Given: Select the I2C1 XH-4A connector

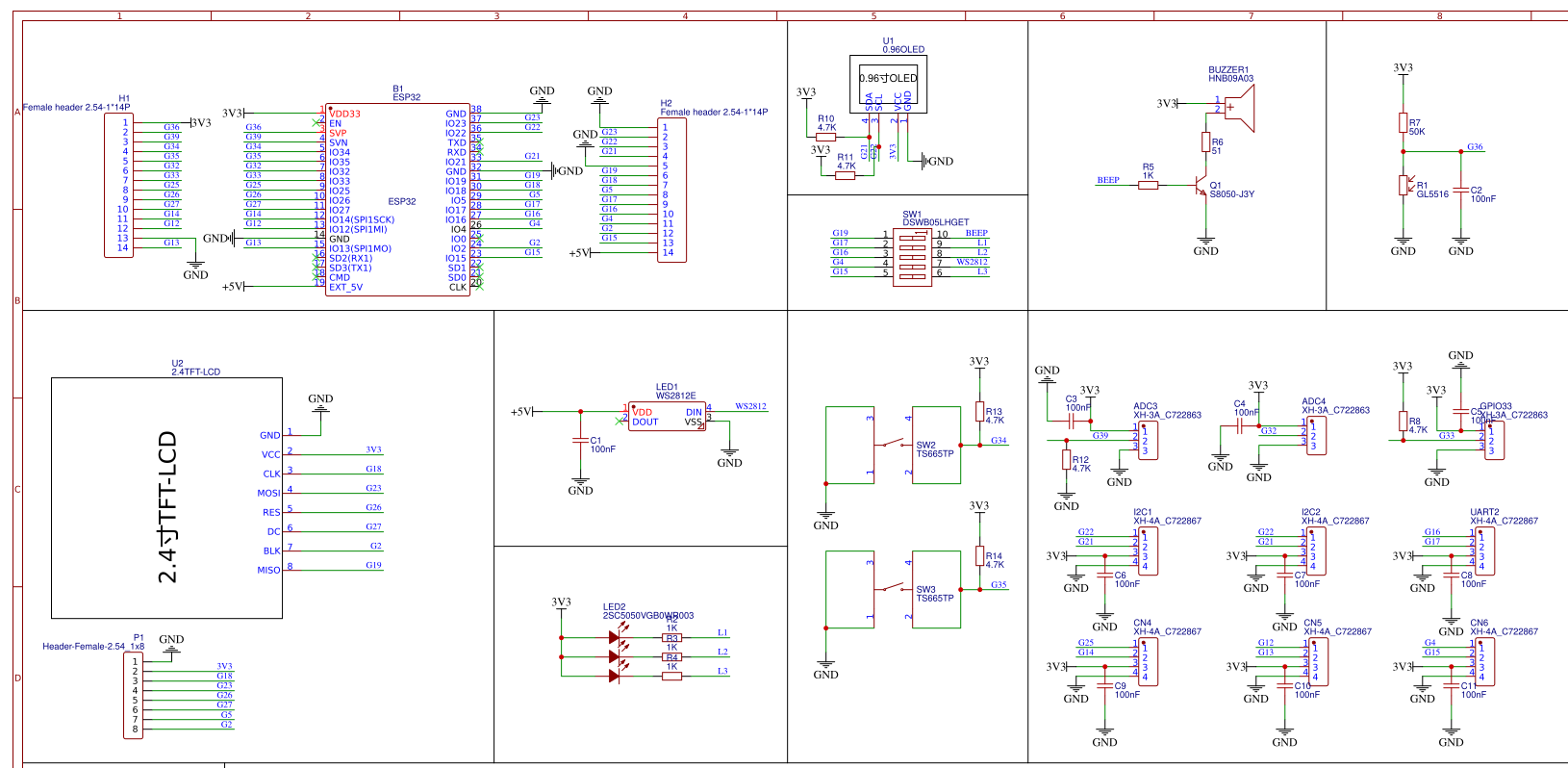Looking at the screenshot, I should coord(1147,550).
